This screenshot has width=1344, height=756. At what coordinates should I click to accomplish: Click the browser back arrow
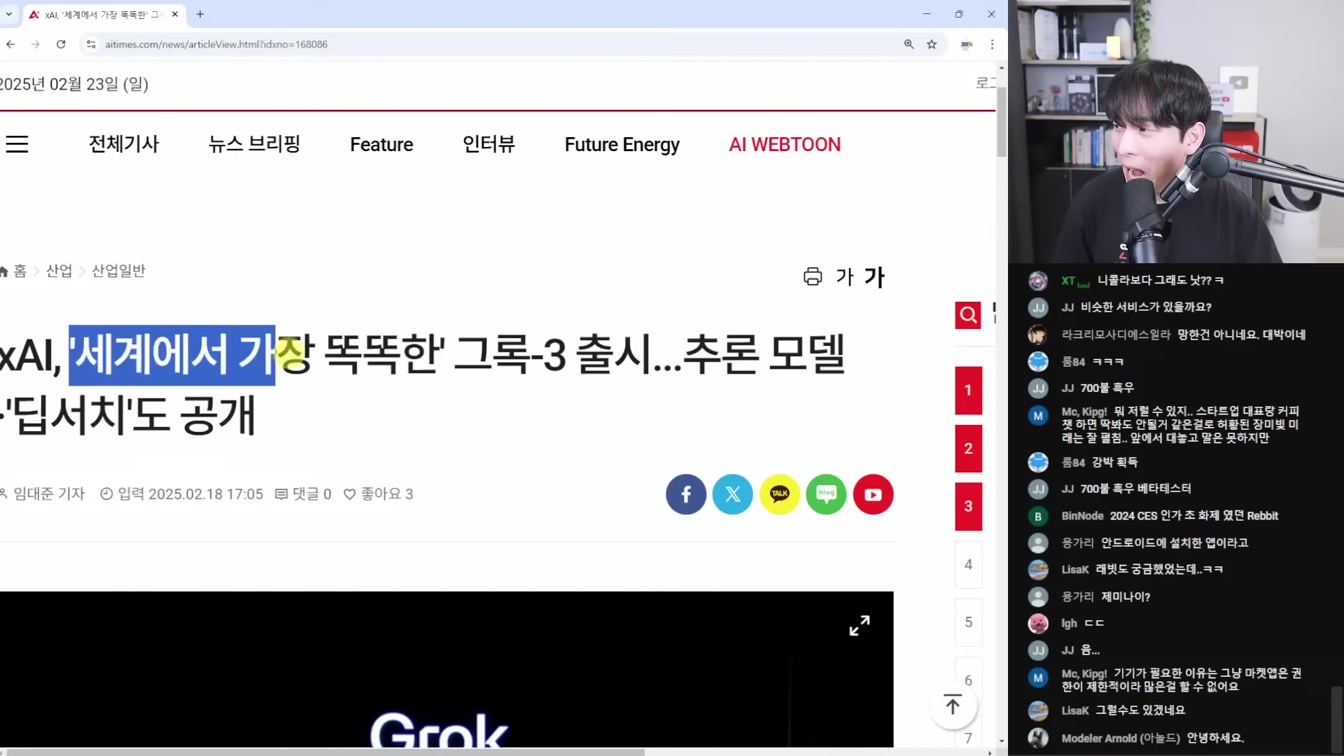click(x=11, y=44)
